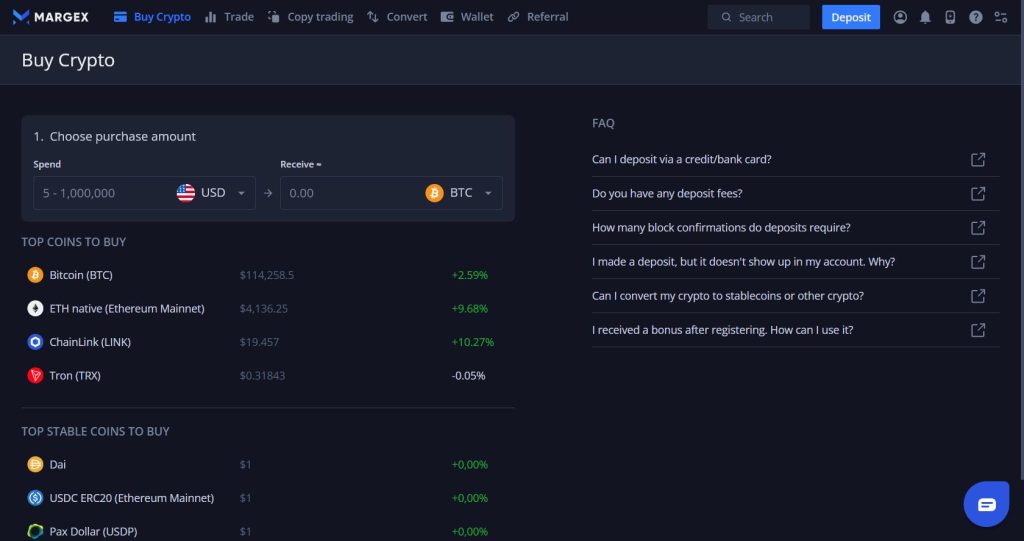The height and width of the screenshot is (541, 1024).
Task: Open the settings sliders icon
Action: (x=1000, y=17)
